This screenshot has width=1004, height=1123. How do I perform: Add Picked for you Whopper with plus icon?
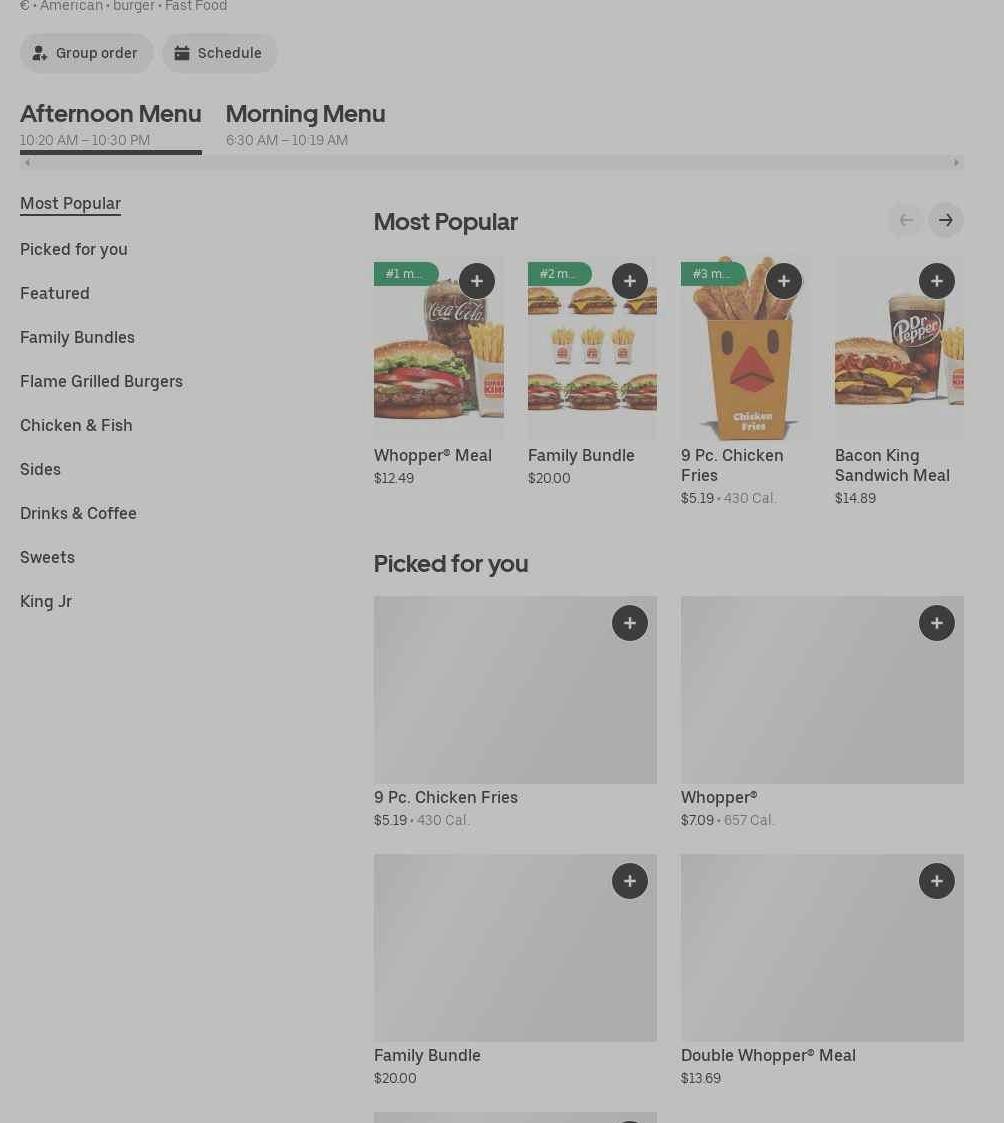(x=937, y=623)
